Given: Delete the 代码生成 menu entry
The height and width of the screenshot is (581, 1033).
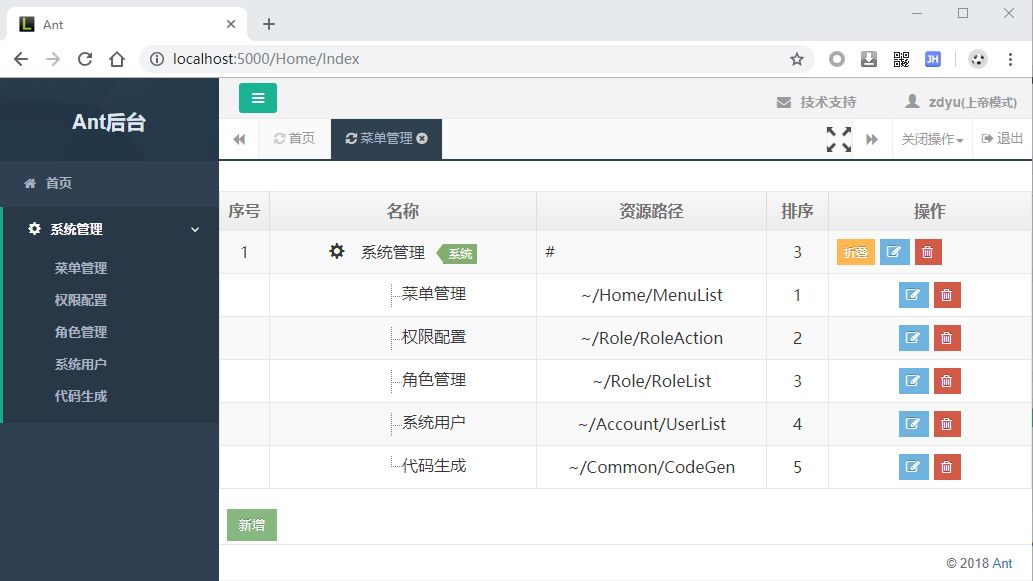Looking at the screenshot, I should (x=946, y=467).
